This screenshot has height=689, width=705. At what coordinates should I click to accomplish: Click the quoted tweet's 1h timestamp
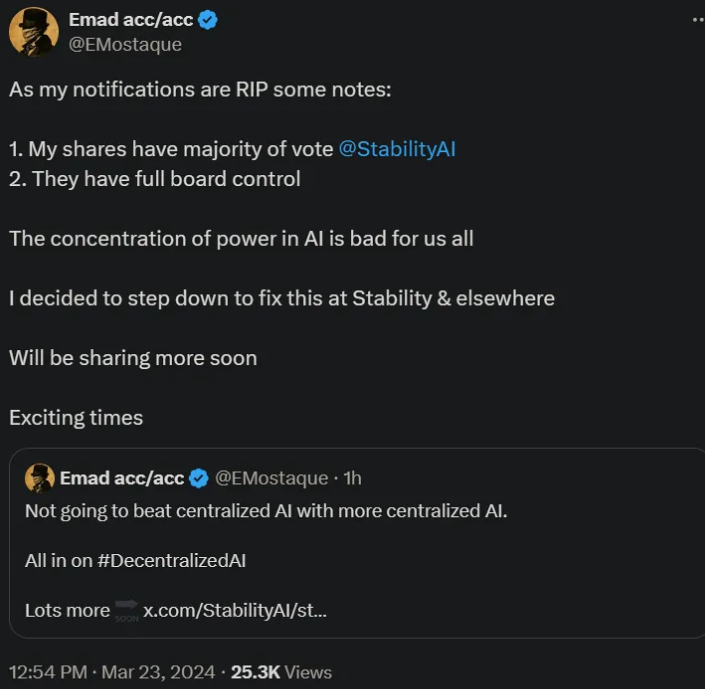(x=353, y=479)
